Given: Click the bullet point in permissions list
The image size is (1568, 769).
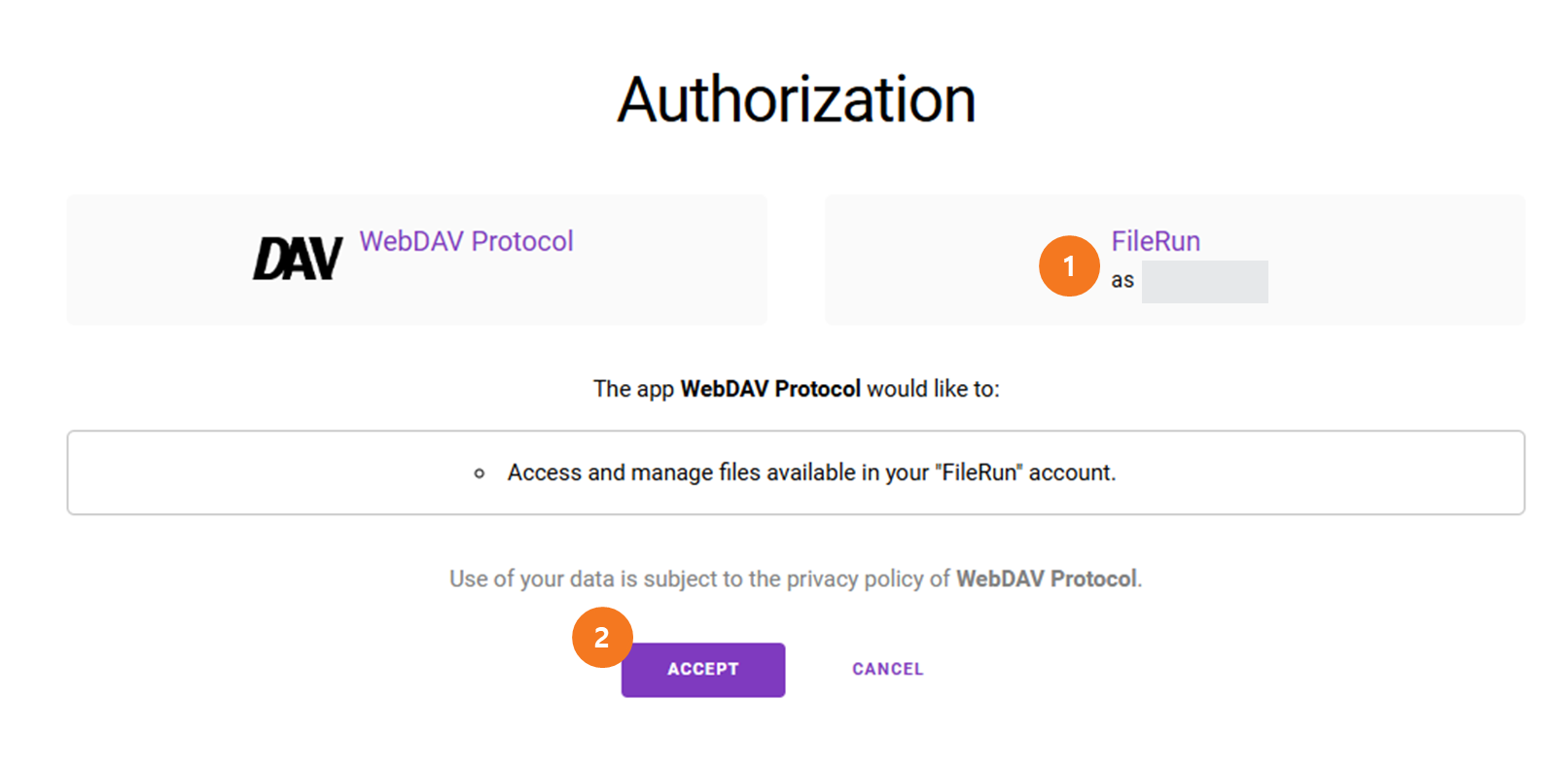Looking at the screenshot, I should click(x=480, y=473).
